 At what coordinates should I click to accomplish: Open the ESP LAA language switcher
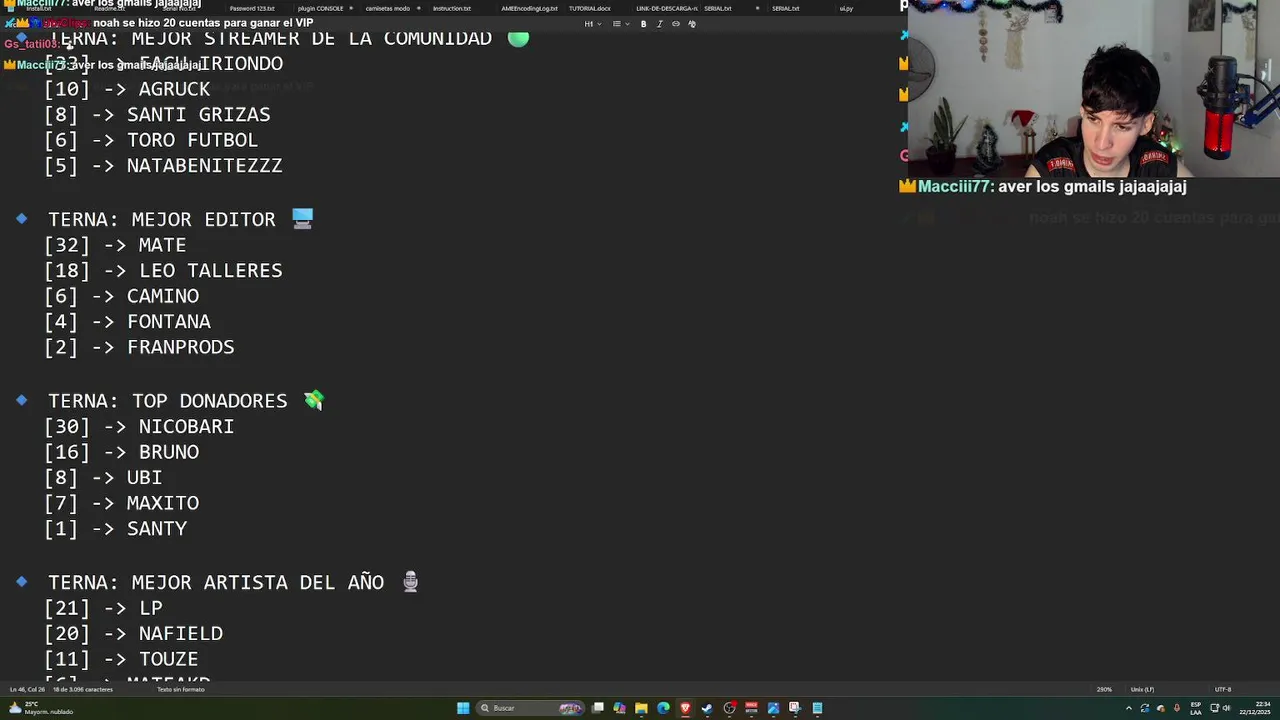(1196, 708)
